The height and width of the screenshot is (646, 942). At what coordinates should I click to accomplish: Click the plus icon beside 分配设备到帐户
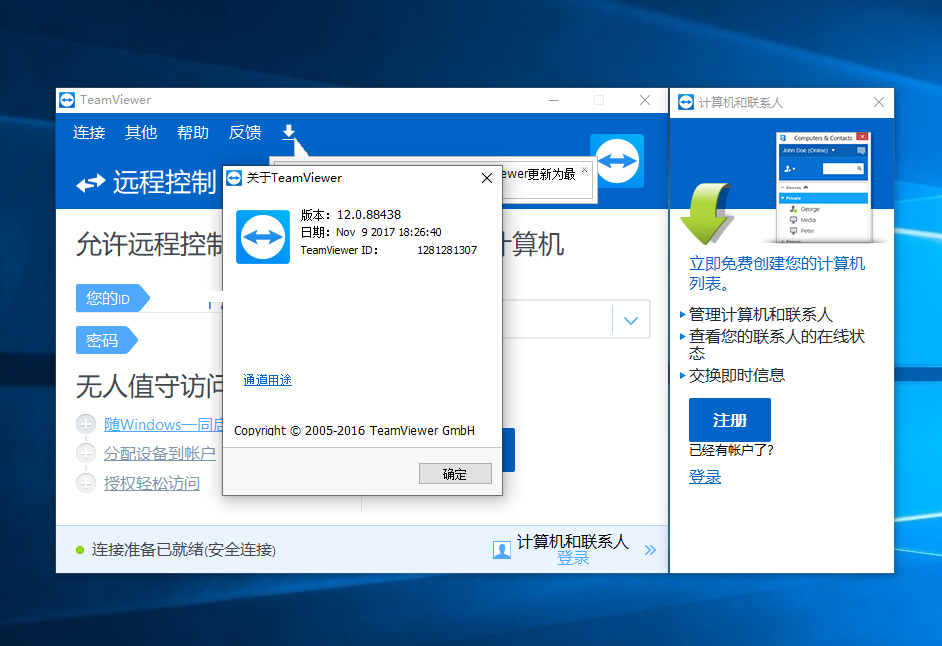point(86,453)
